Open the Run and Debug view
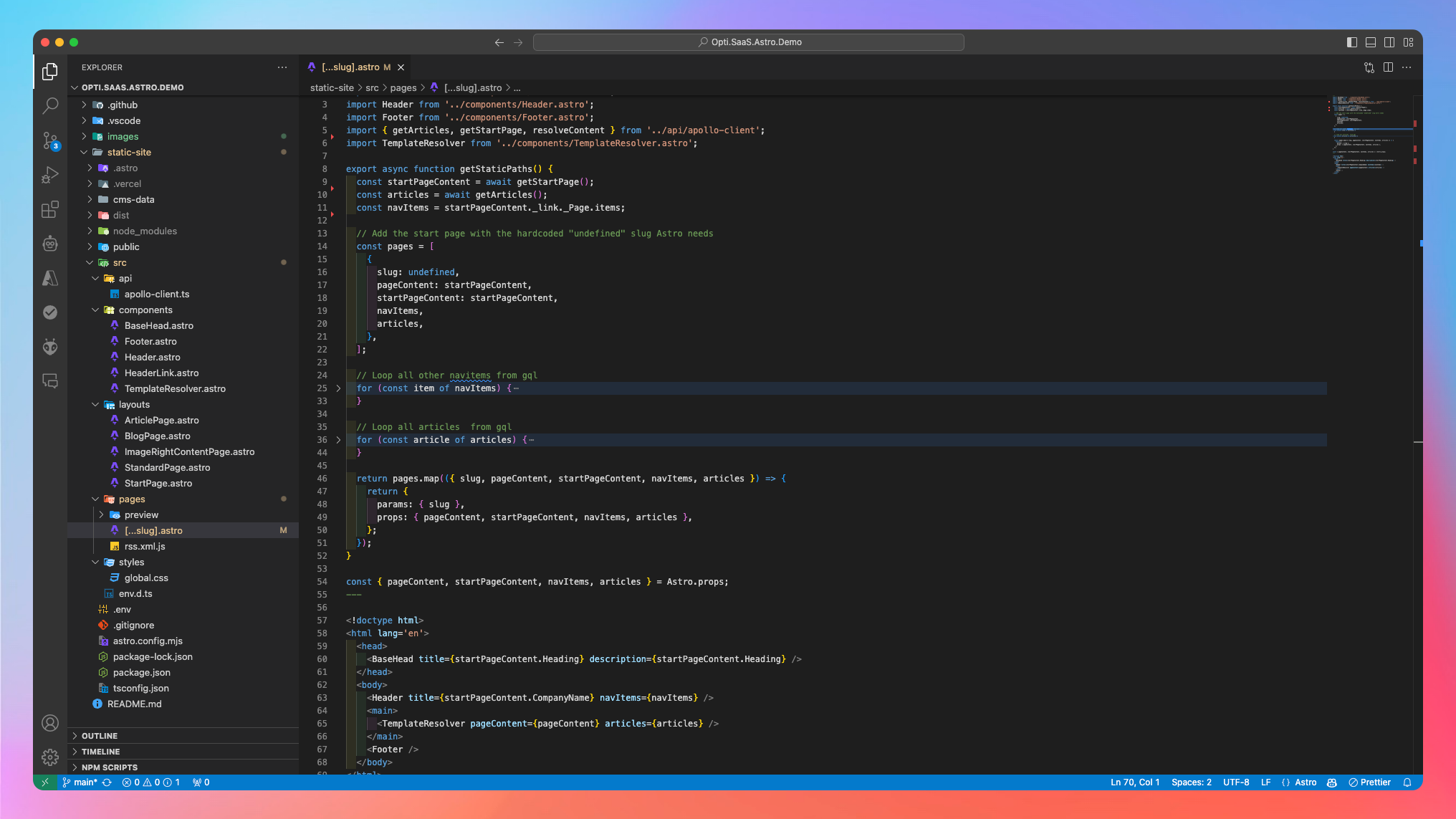This screenshot has width=1456, height=819. click(x=50, y=175)
